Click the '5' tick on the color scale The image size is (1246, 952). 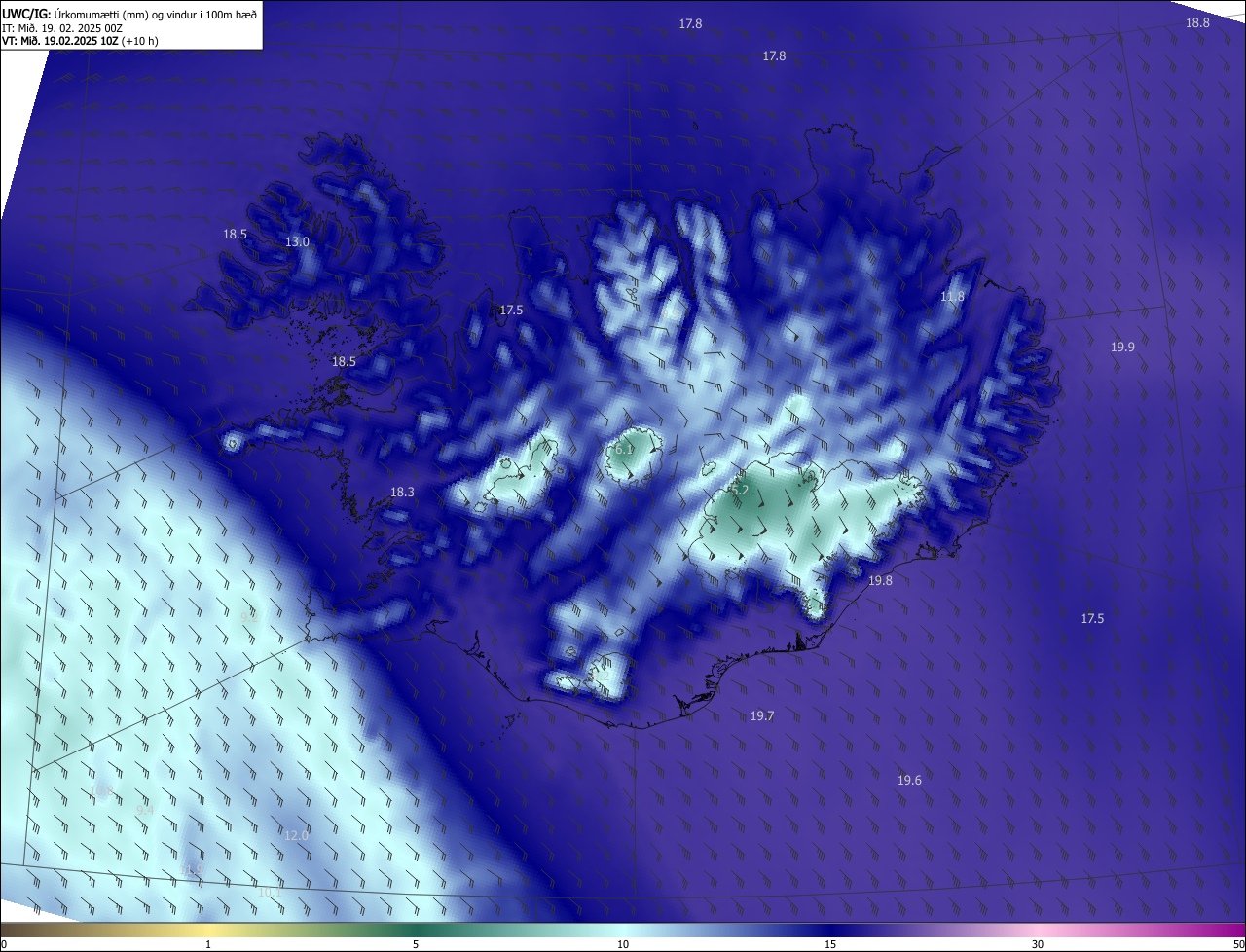(416, 944)
